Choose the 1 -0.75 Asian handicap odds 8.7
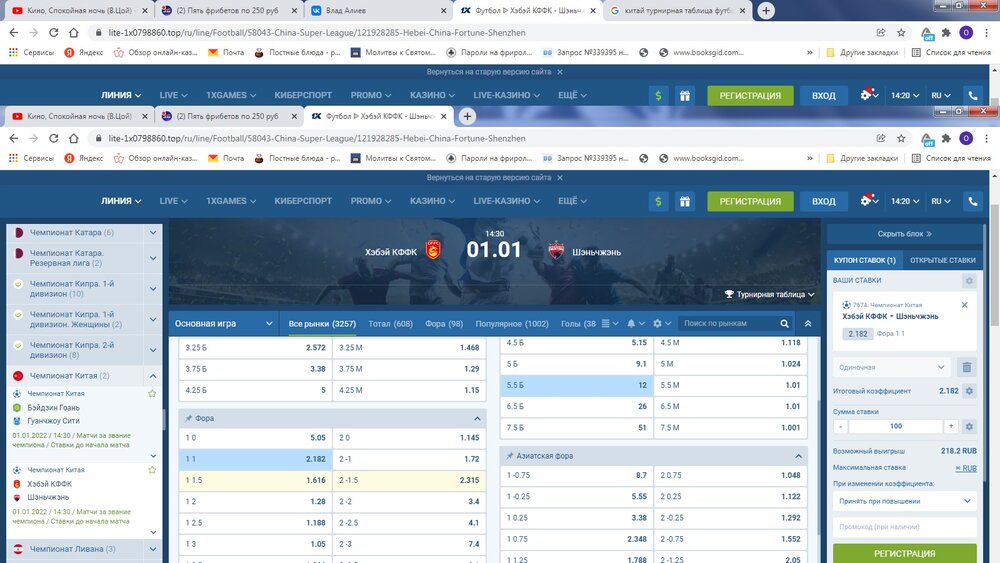The width and height of the screenshot is (1000, 563). (x=577, y=475)
